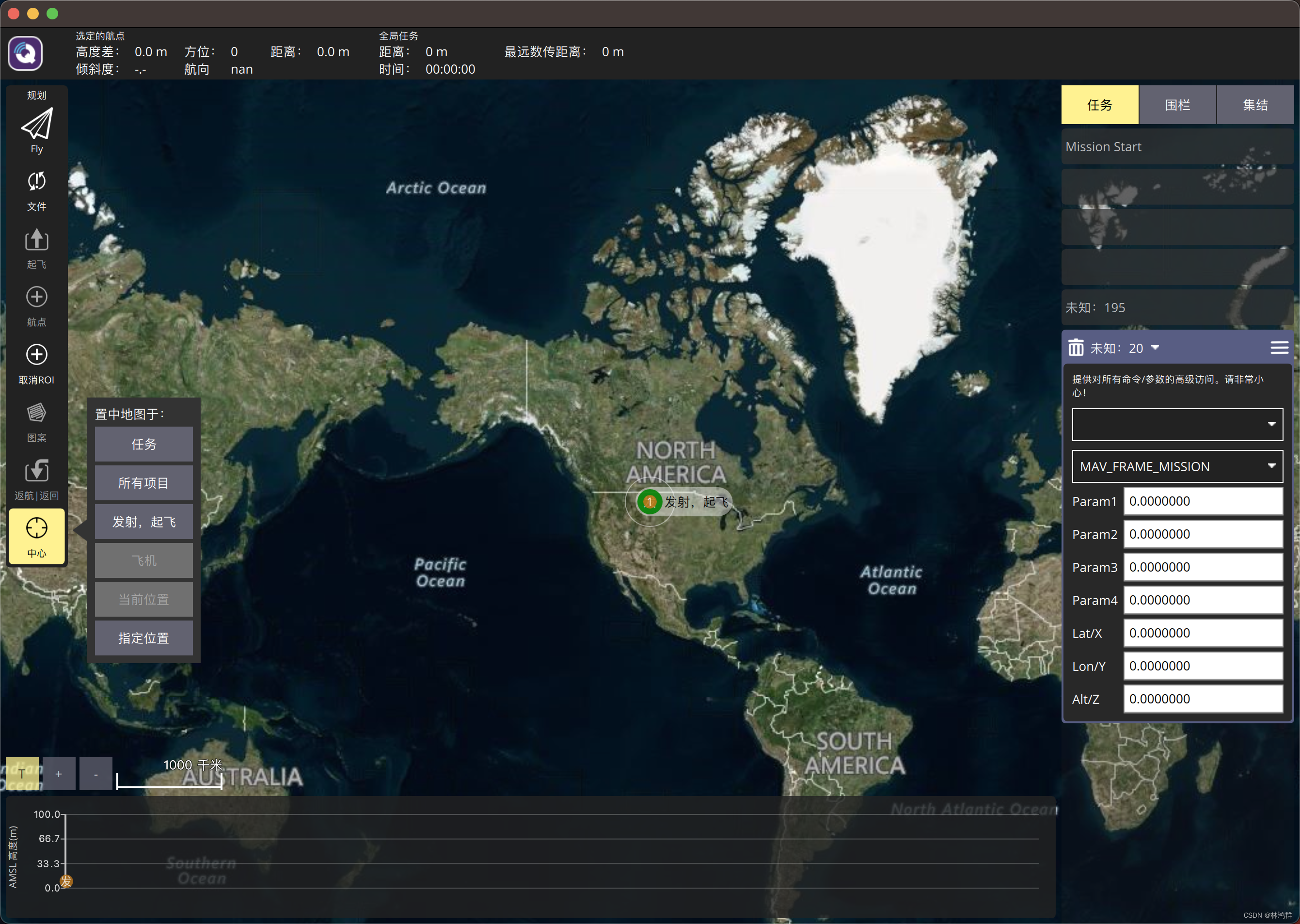Open the 图案 pattern tool
1300x924 pixels.
click(x=36, y=422)
